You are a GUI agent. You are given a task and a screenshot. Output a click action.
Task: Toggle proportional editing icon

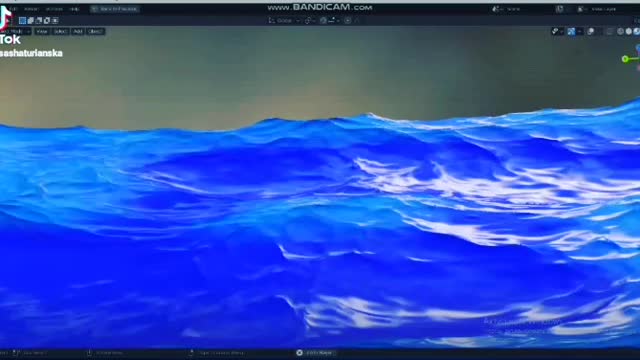point(348,20)
